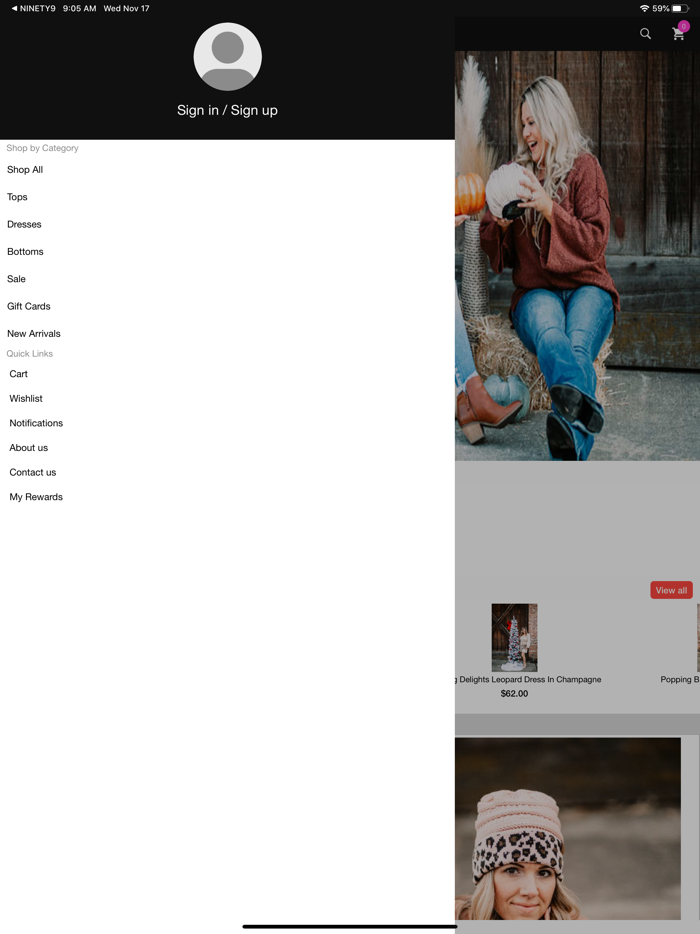The image size is (700, 934).
Task: Tap the search magnifier icon
Action: (x=645, y=34)
